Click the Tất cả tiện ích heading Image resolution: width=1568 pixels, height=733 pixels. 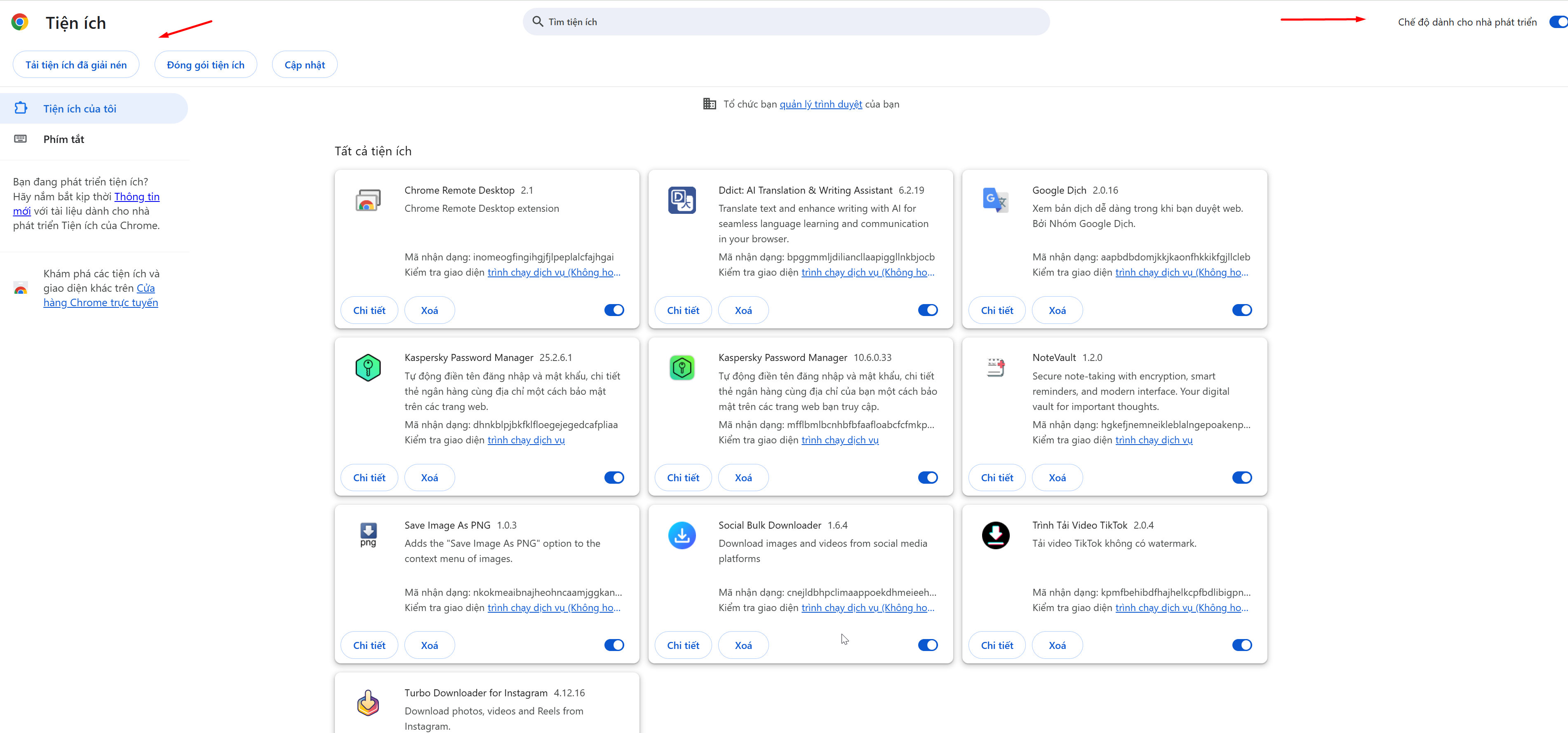tap(373, 151)
